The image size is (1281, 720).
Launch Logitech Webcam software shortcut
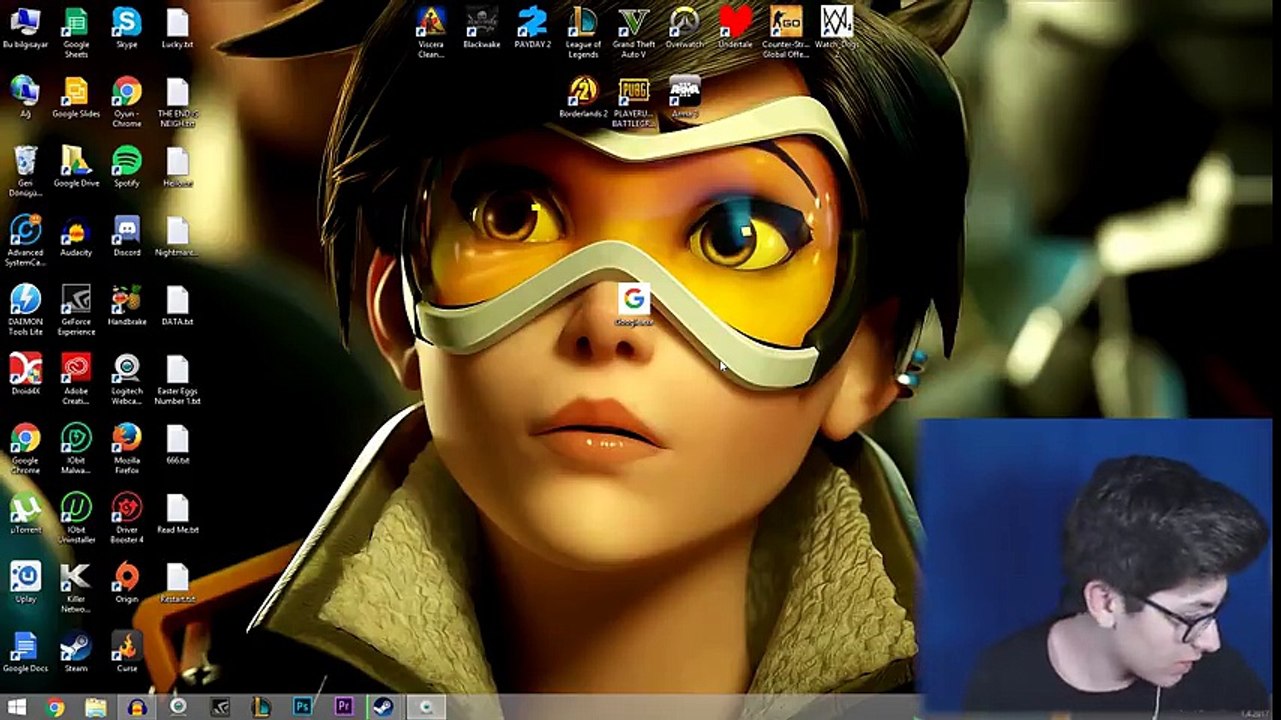126,378
